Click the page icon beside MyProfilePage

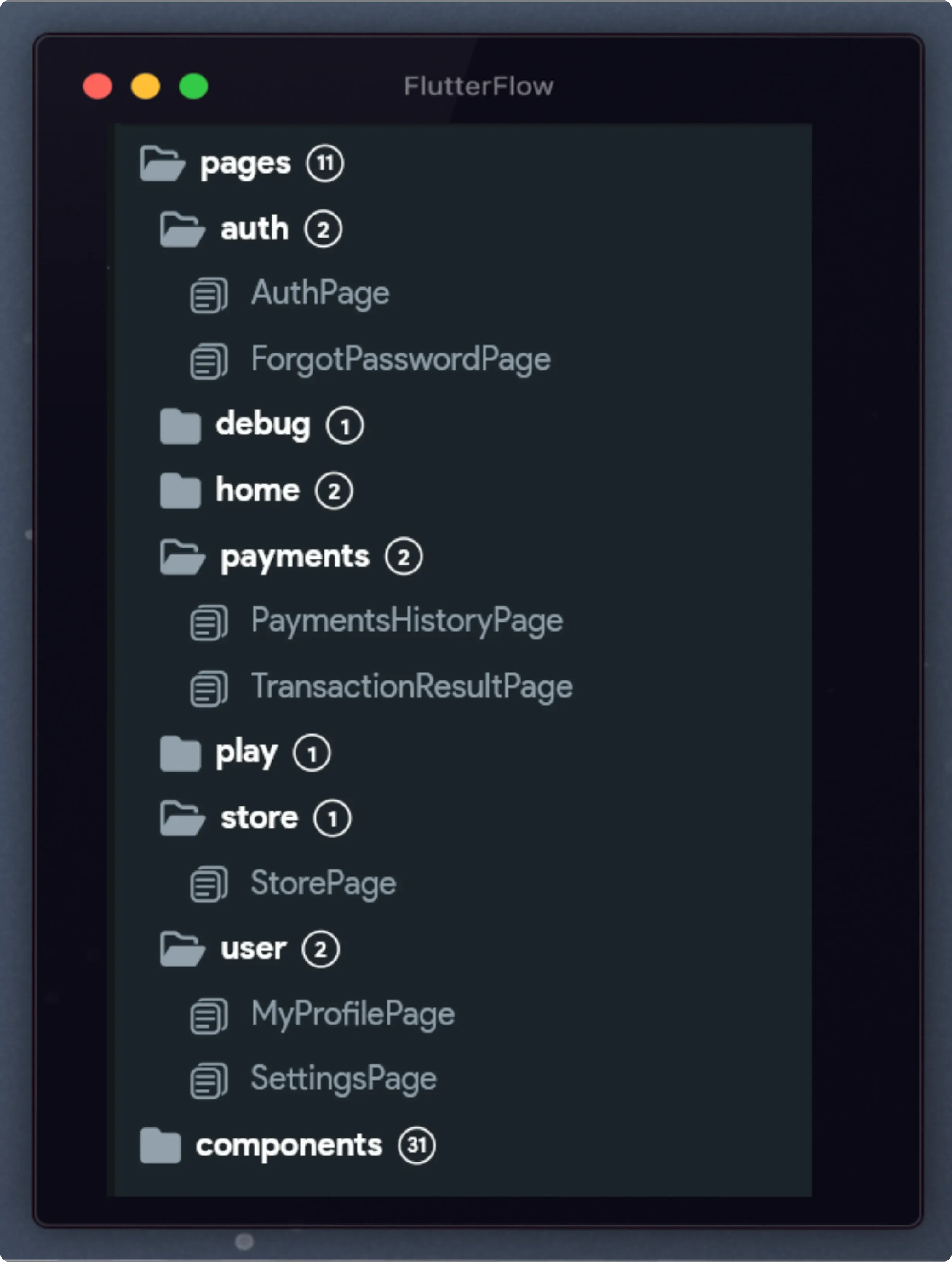209,1016
